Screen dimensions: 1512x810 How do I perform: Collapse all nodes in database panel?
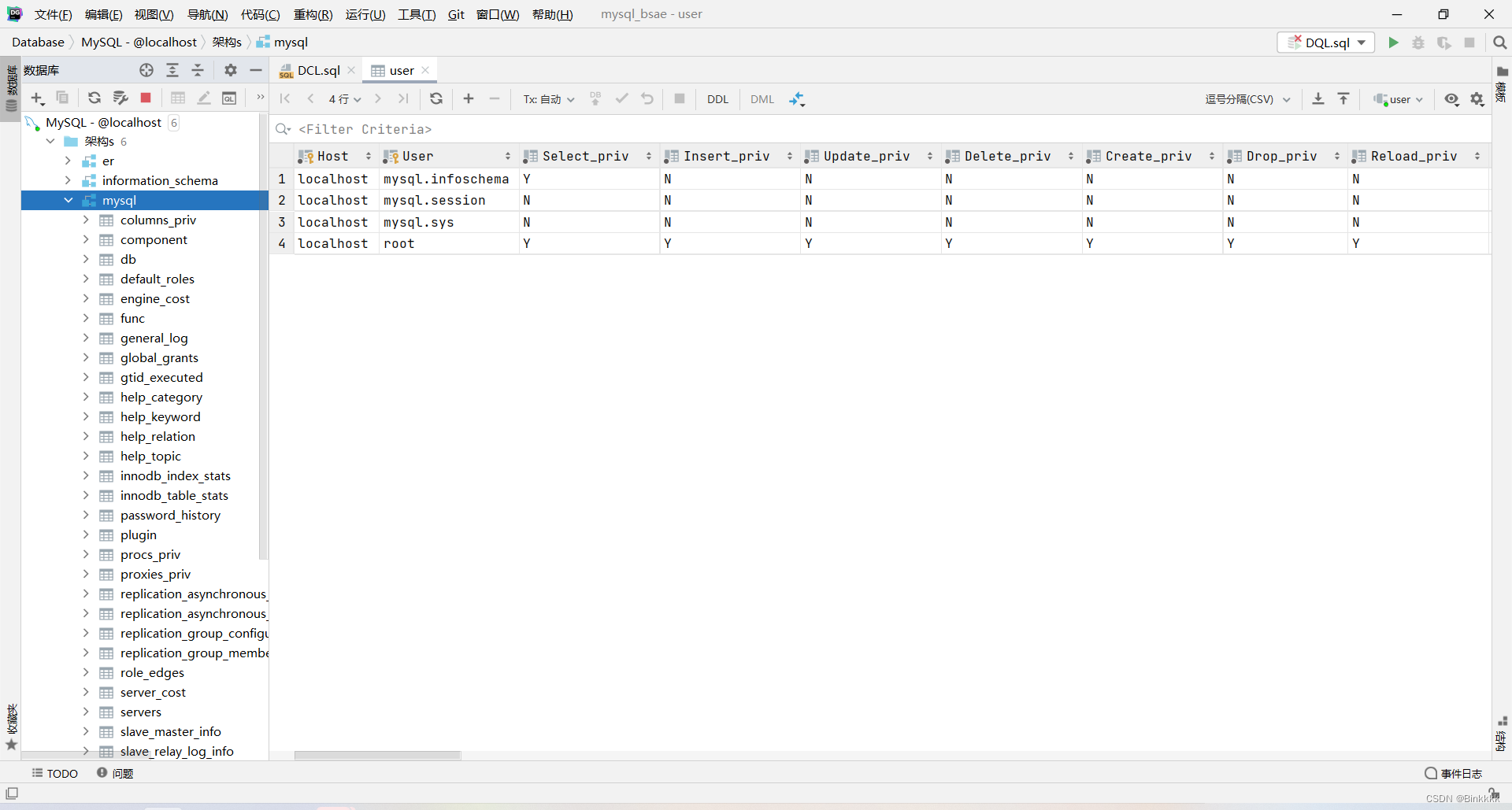[x=198, y=70]
